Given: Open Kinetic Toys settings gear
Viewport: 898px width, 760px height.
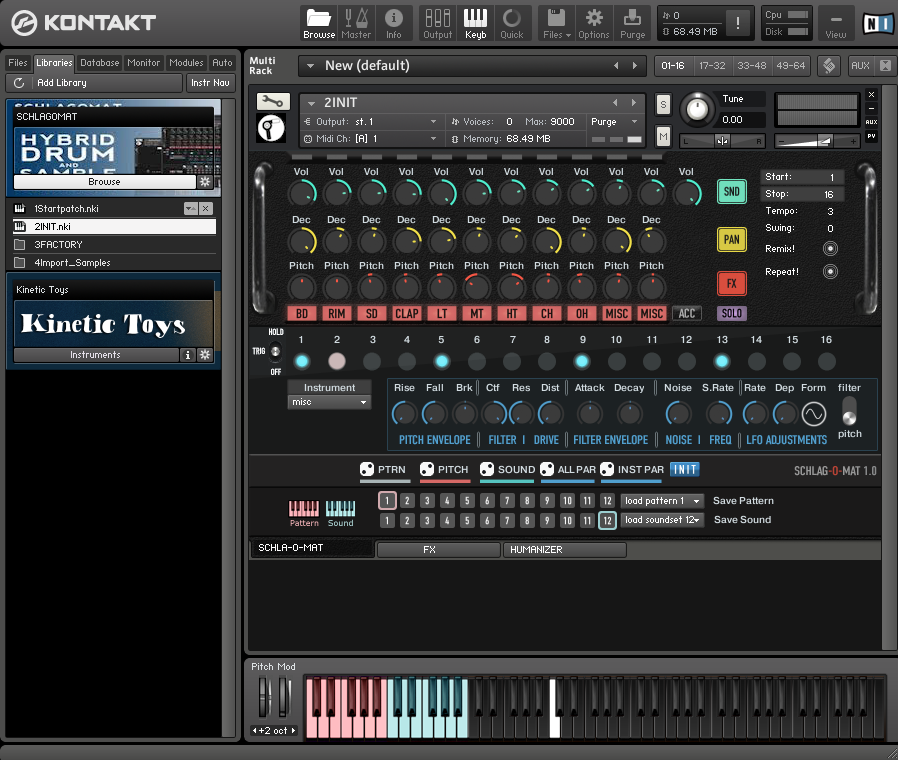Looking at the screenshot, I should point(205,355).
